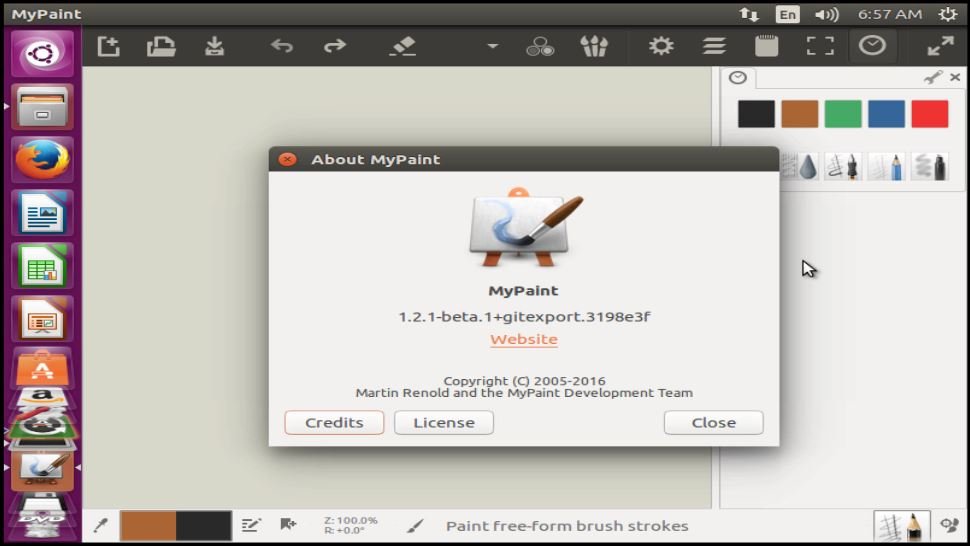Click the New canvas toolbar icon

click(108, 46)
